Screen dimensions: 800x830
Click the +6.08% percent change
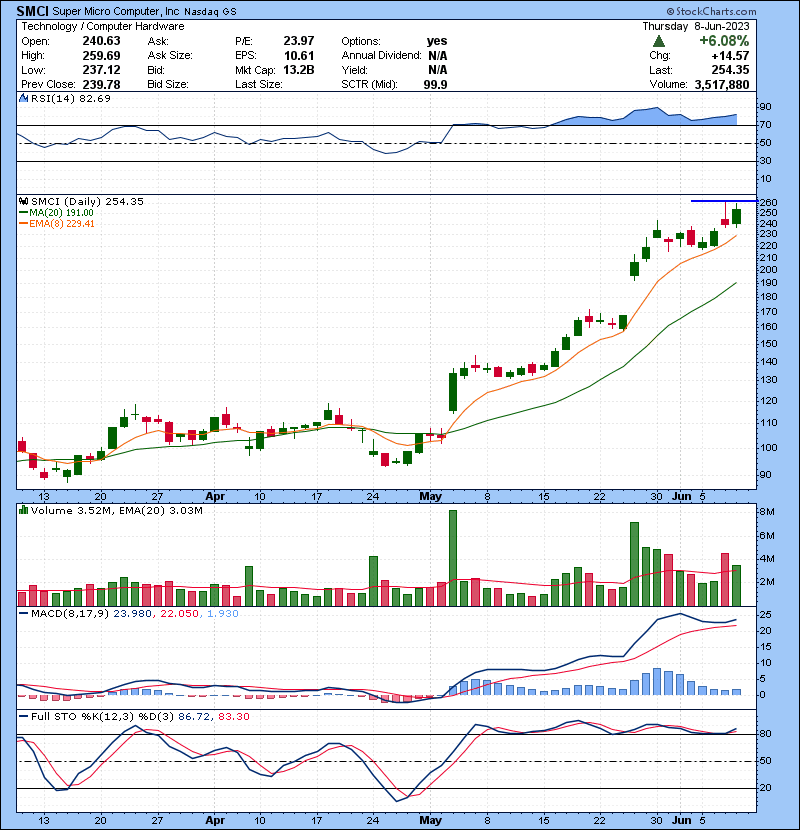724,41
